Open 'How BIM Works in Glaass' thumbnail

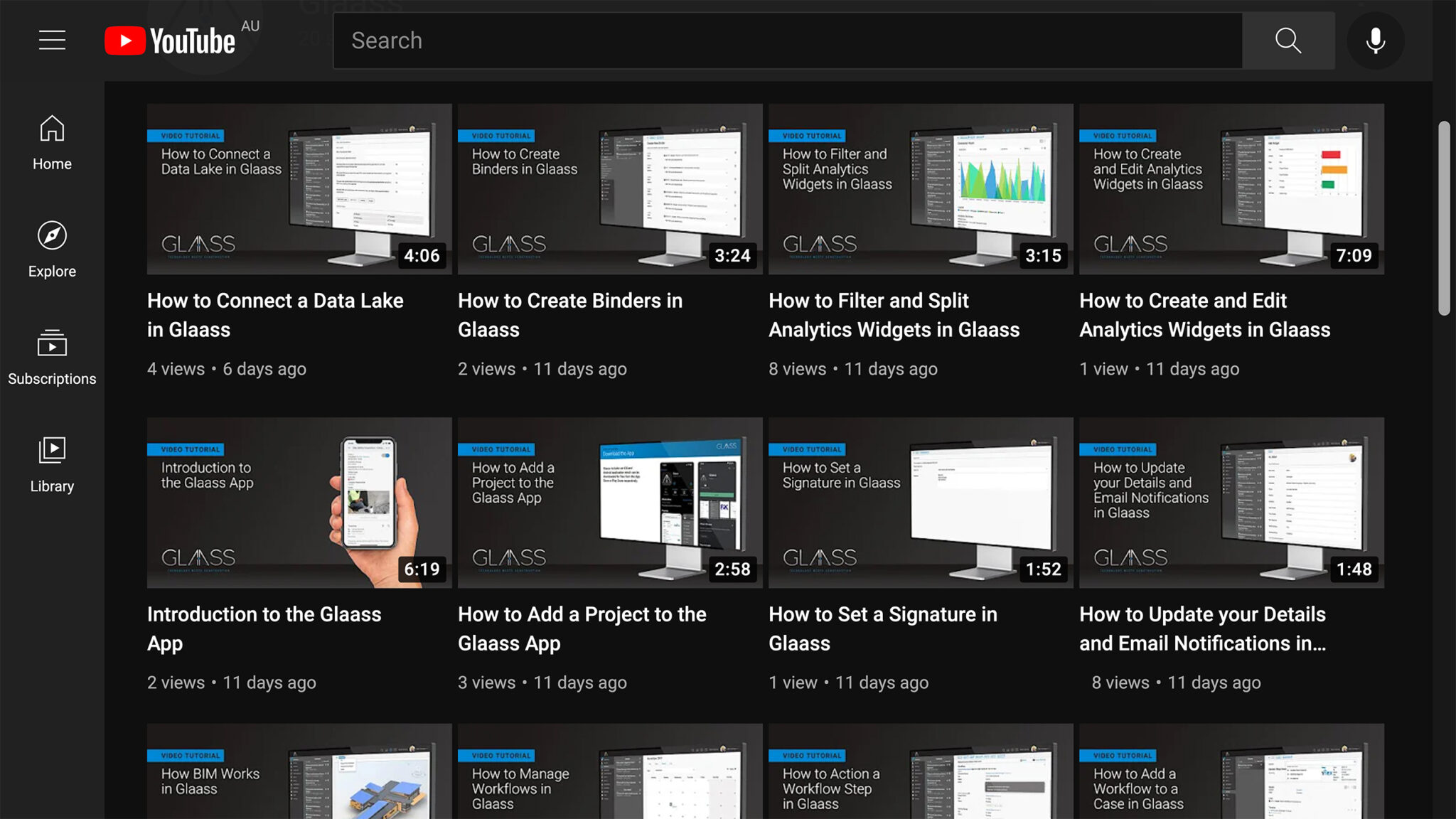[299, 771]
